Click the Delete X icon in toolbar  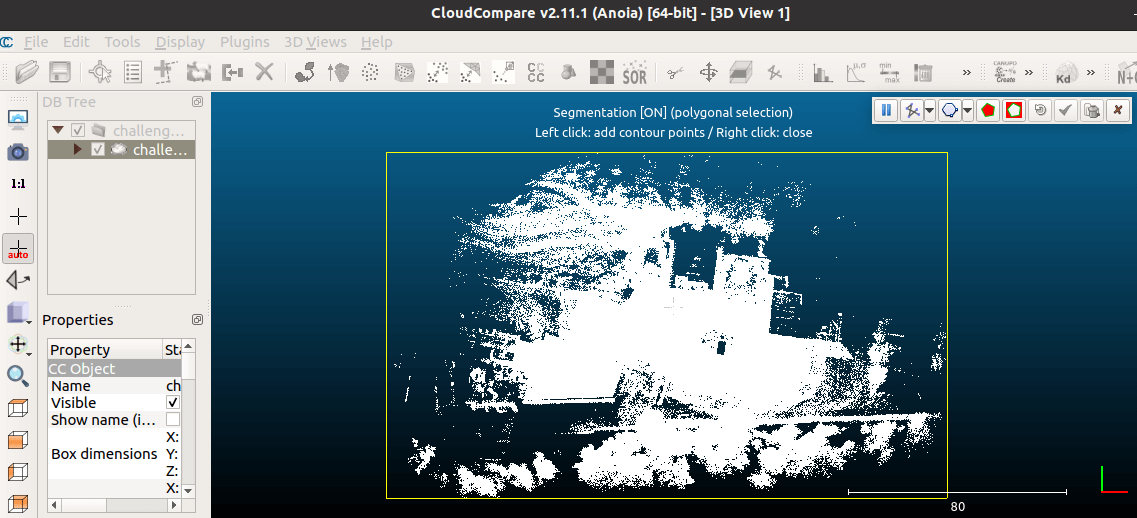[x=265, y=72]
